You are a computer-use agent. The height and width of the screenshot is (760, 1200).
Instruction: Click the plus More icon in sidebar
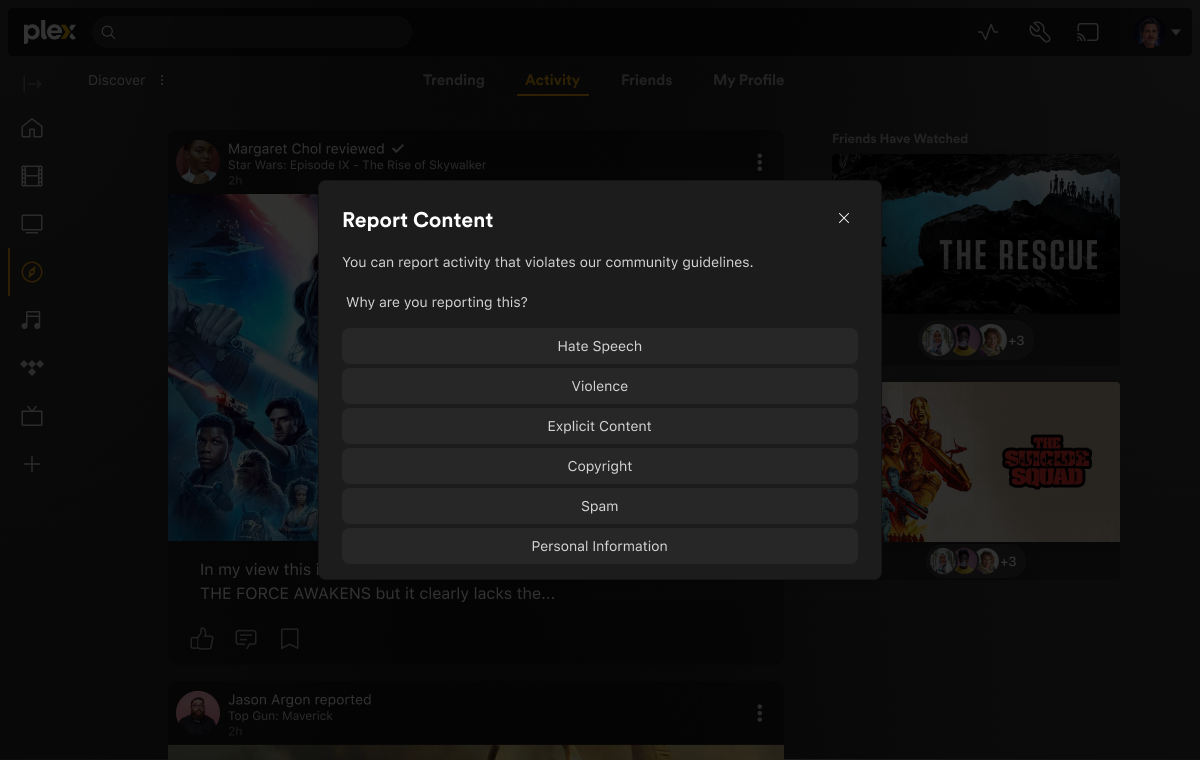click(x=32, y=464)
